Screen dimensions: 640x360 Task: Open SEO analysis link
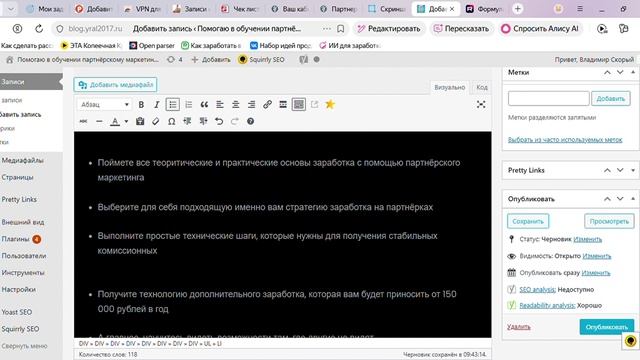coord(537,289)
